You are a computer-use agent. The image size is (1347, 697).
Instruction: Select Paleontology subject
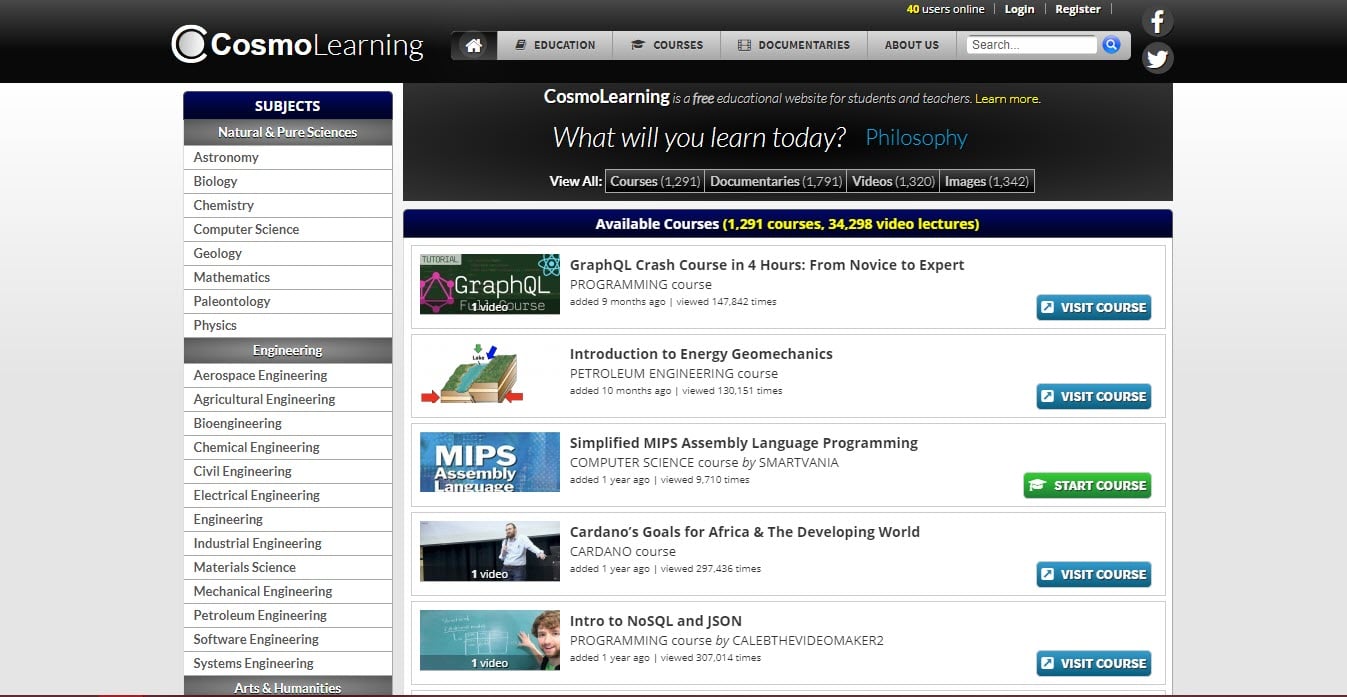[x=288, y=301]
